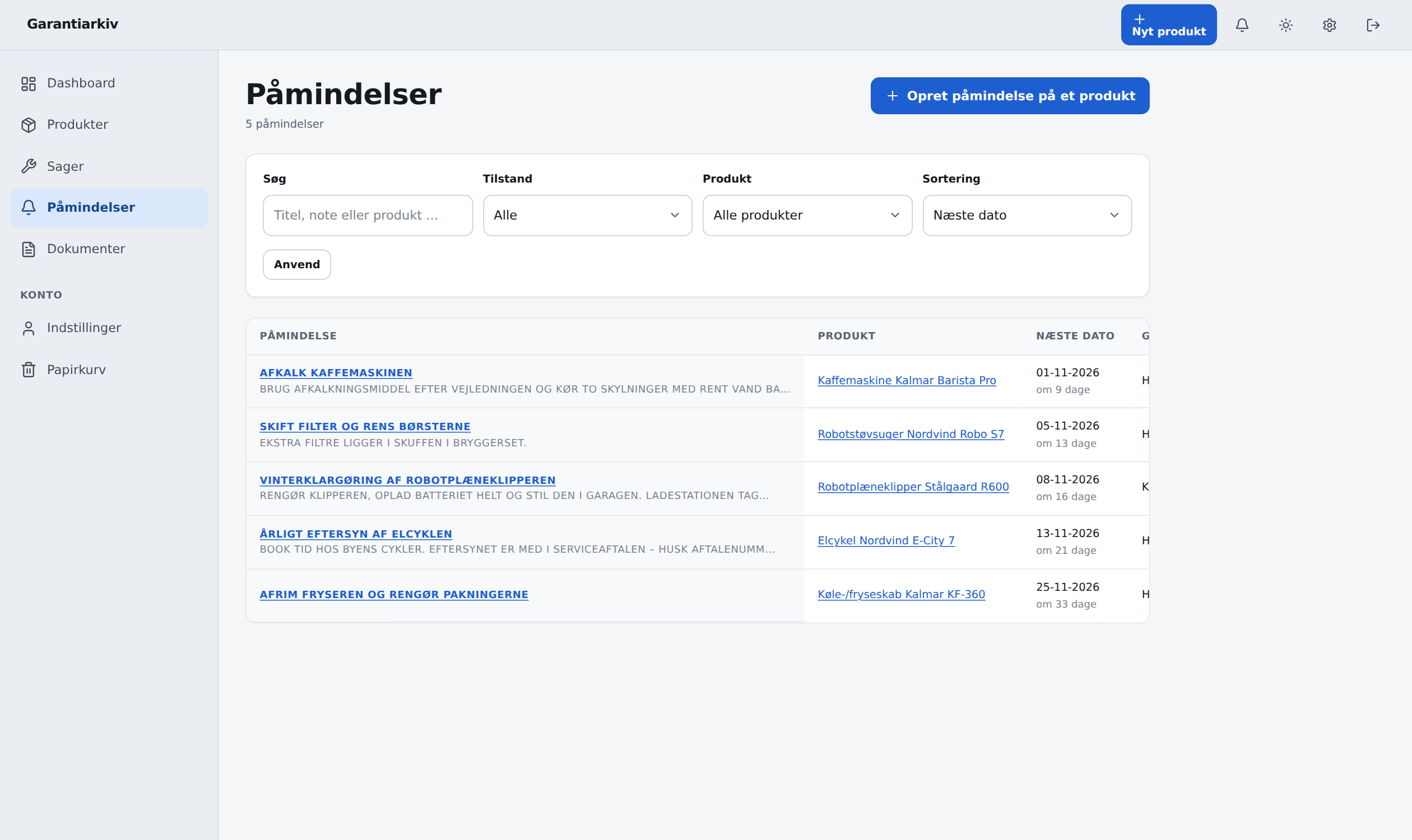Screen dimensions: 1412x840
Task: Click the Nyt produkt button
Action: point(1168,25)
